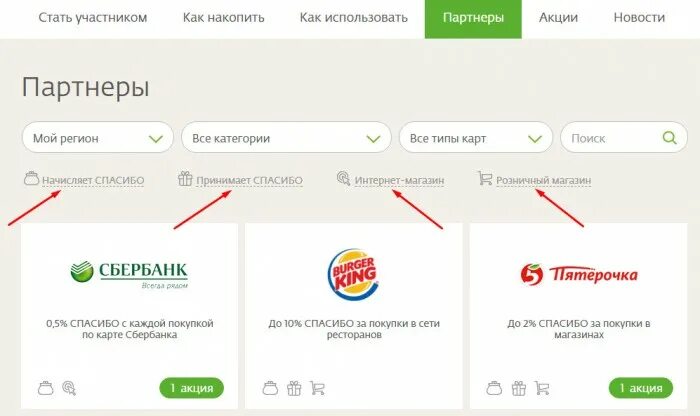Open the Burger King partner logo
This screenshot has height=416, width=700.
[354, 274]
